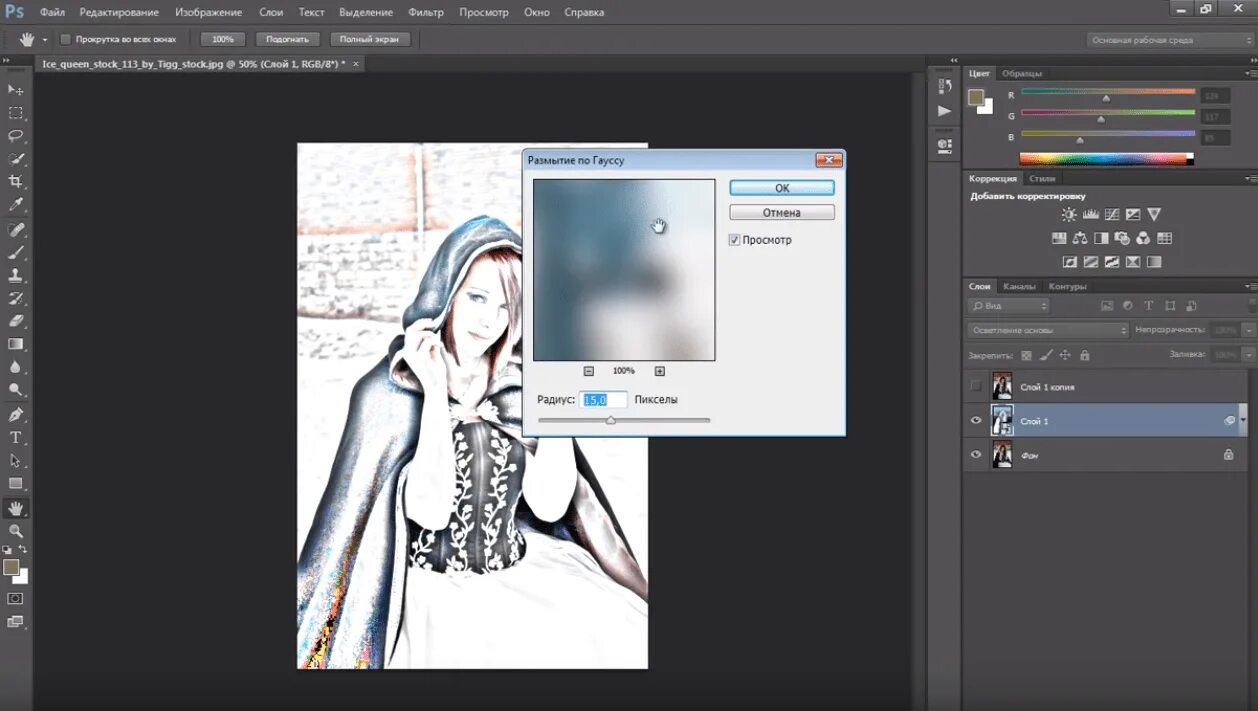The width and height of the screenshot is (1258, 711).
Task: Select the Gradient tool
Action: tap(16, 344)
